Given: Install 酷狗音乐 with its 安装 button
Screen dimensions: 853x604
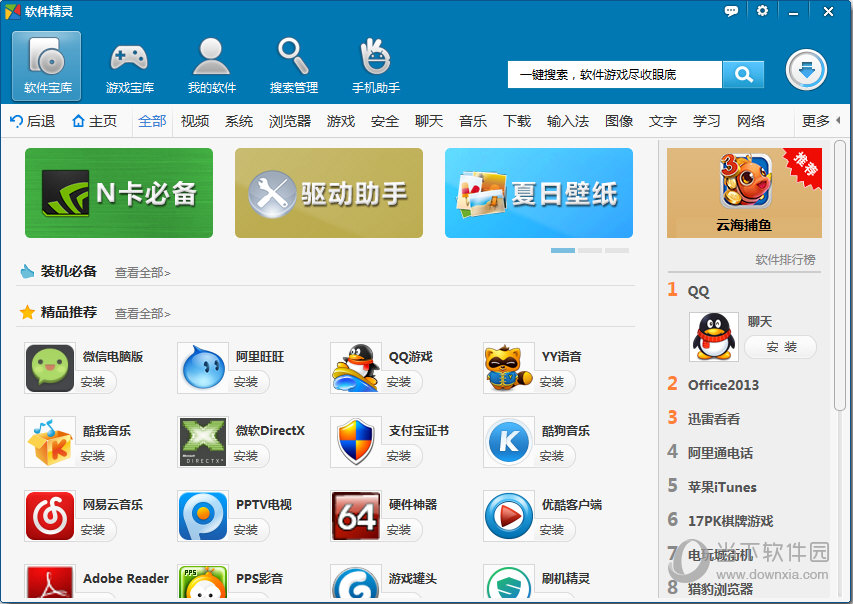Looking at the screenshot, I should (553, 456).
